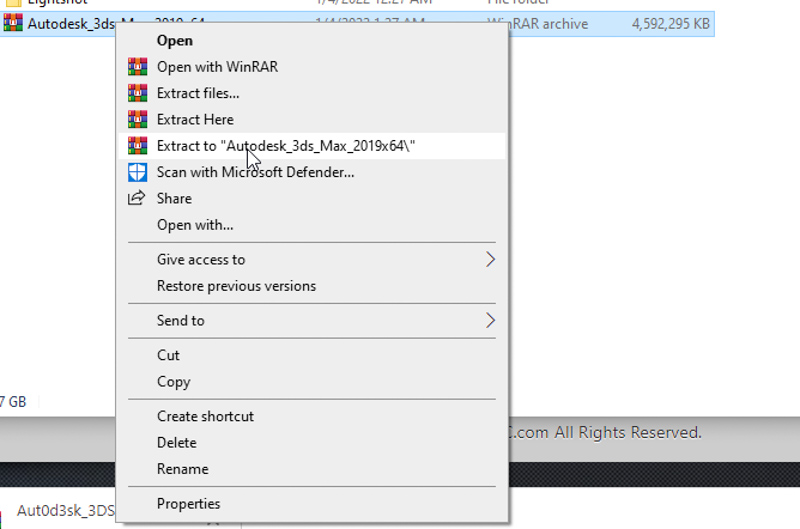
Task: Select Rename entry
Action: tap(312, 469)
